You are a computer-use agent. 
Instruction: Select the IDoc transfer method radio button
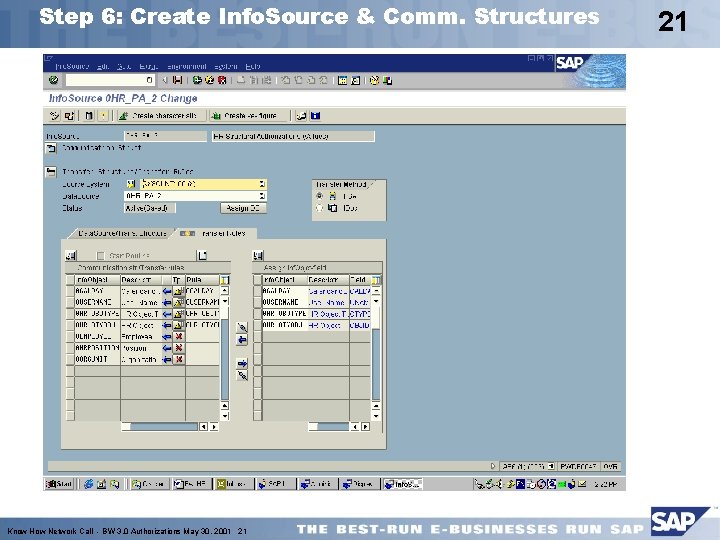pos(320,208)
